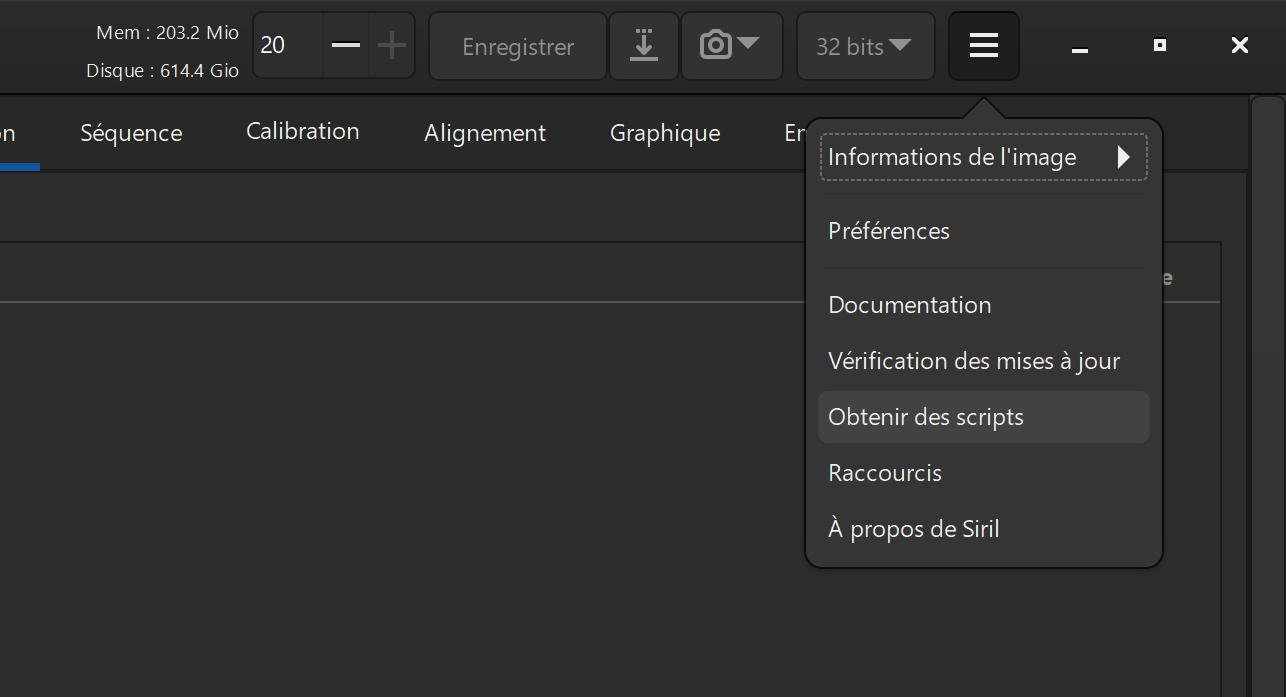The width and height of the screenshot is (1286, 697).
Task: Open the Alignement tab
Action: (x=484, y=133)
